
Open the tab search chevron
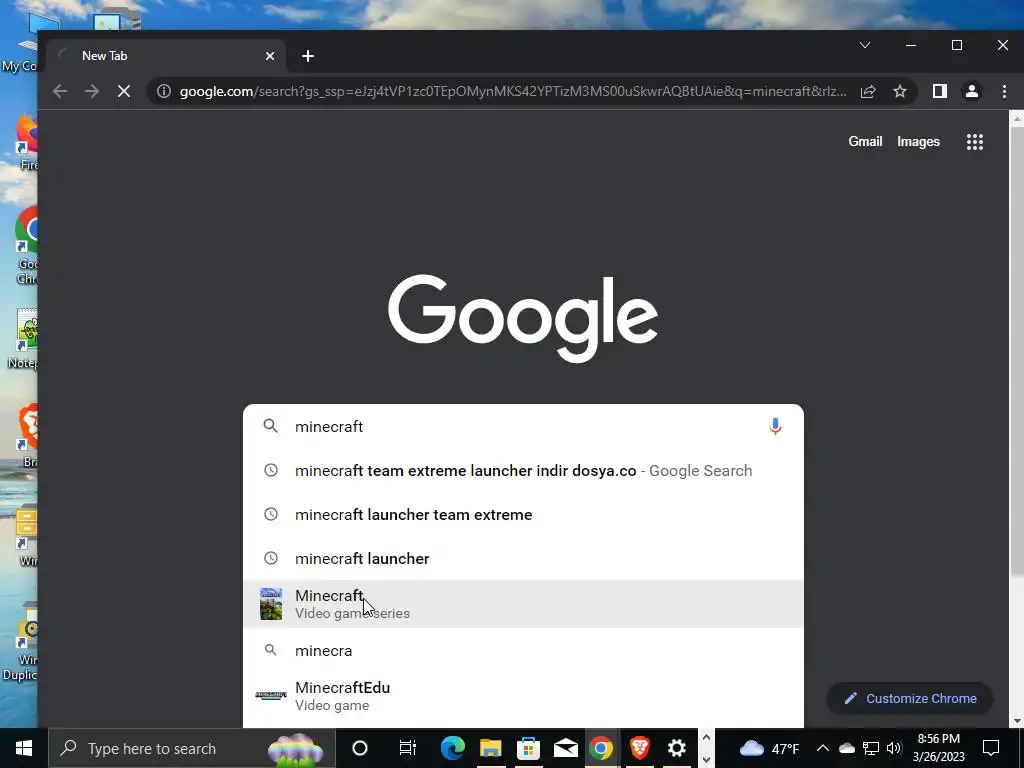(x=865, y=45)
